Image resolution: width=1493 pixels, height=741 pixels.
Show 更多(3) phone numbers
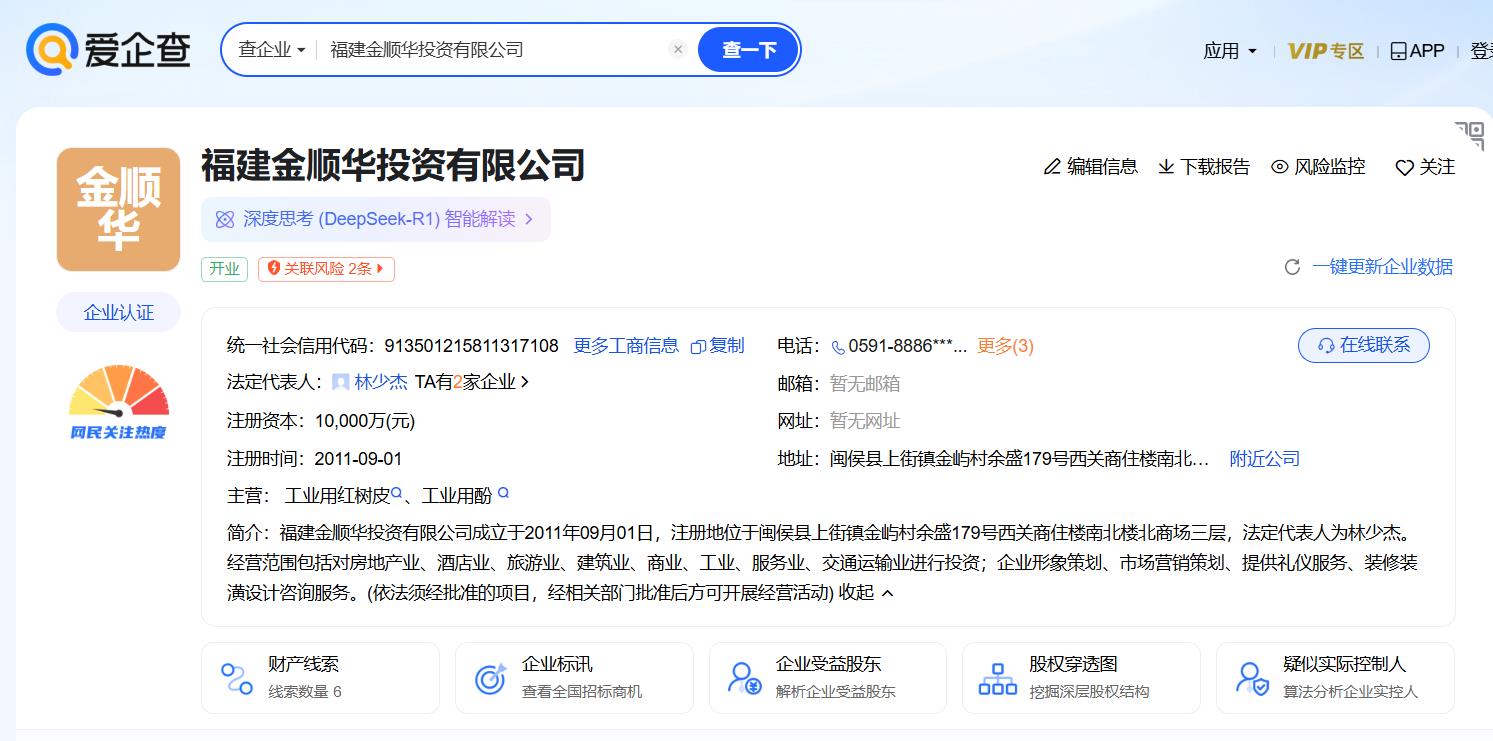click(x=1005, y=346)
